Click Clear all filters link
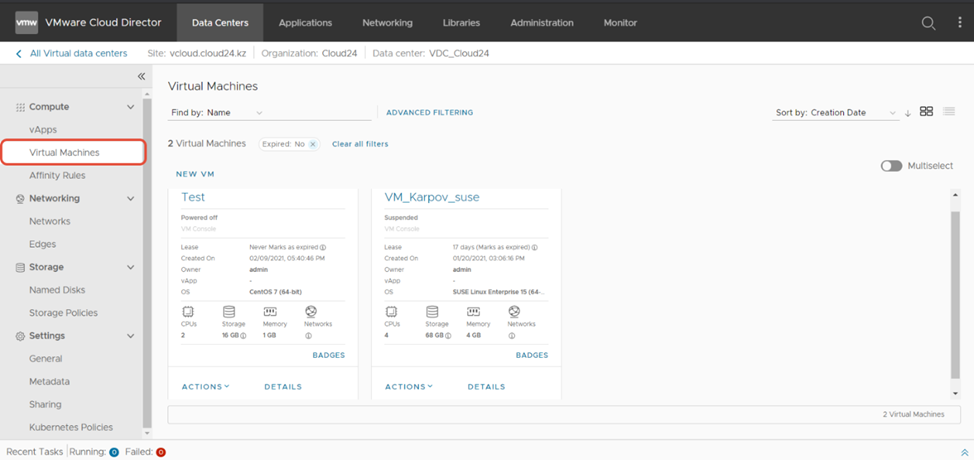 [x=360, y=144]
